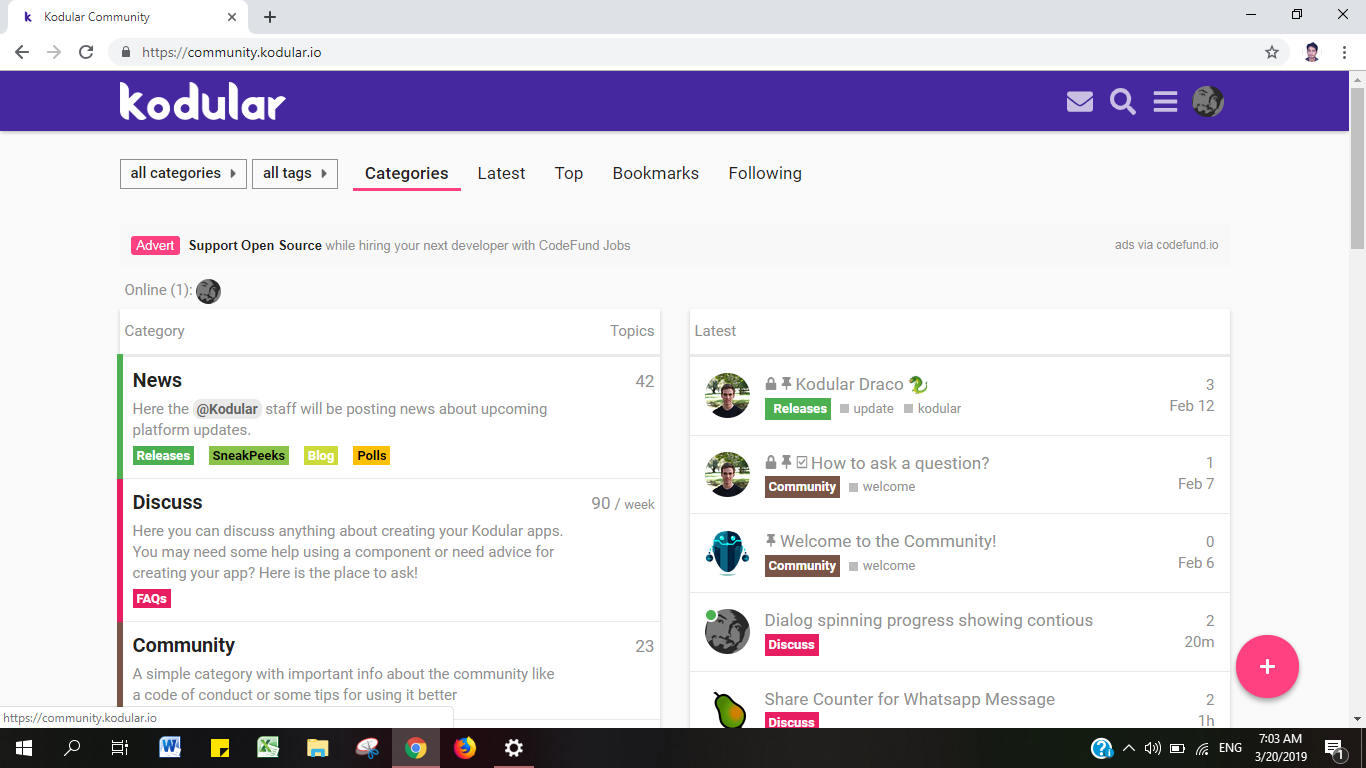Open the search magnifier in header
Viewport: 1366px width, 768px height.
click(1123, 102)
